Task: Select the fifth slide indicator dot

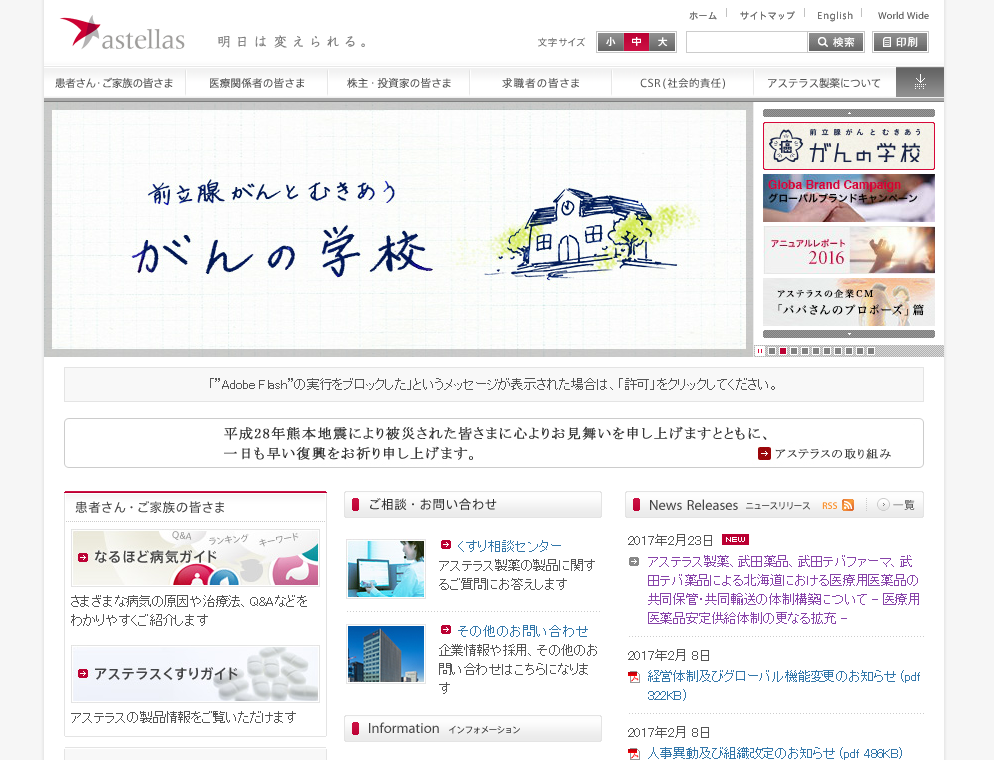Action: [x=816, y=351]
